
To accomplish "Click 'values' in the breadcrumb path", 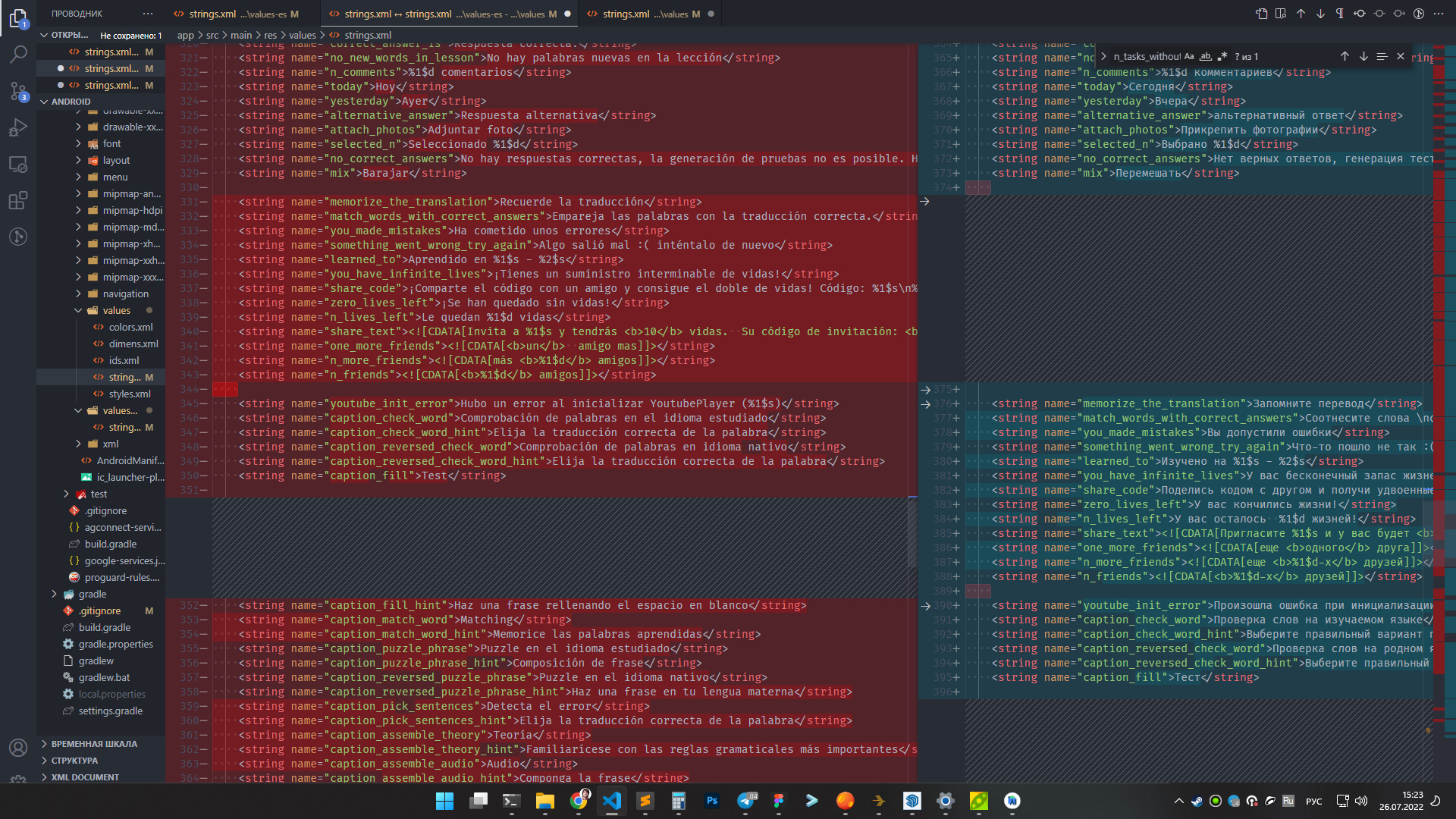I will [x=302, y=35].
